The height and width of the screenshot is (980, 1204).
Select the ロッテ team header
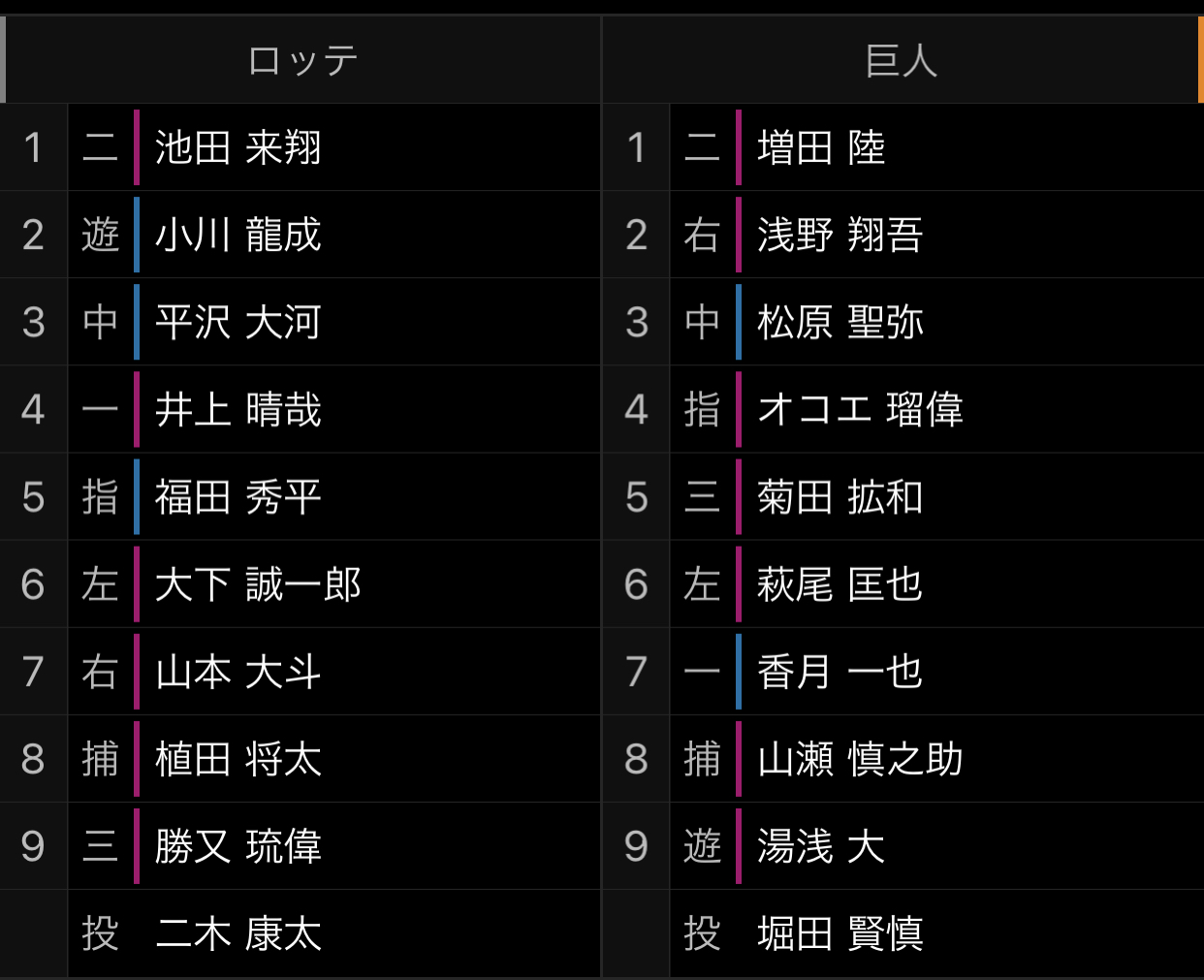302,61
